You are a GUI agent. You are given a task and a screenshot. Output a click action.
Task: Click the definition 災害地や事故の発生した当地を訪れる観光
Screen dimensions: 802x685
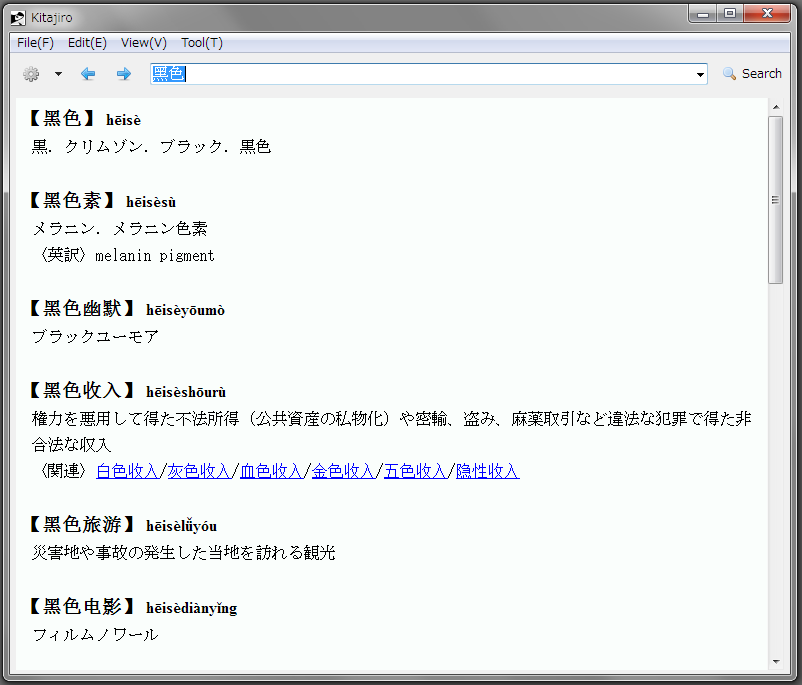pos(184,553)
